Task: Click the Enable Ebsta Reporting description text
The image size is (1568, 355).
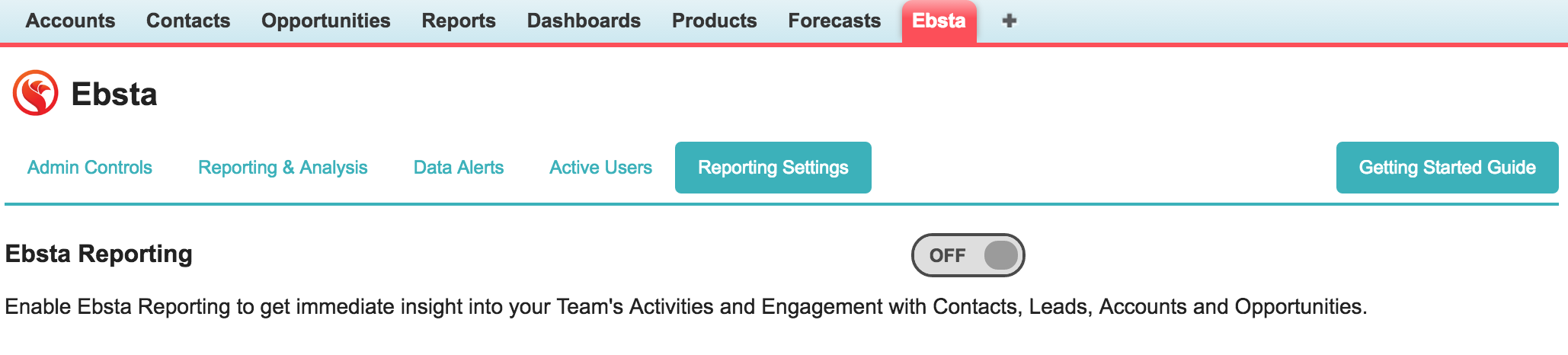Action: pos(686,307)
